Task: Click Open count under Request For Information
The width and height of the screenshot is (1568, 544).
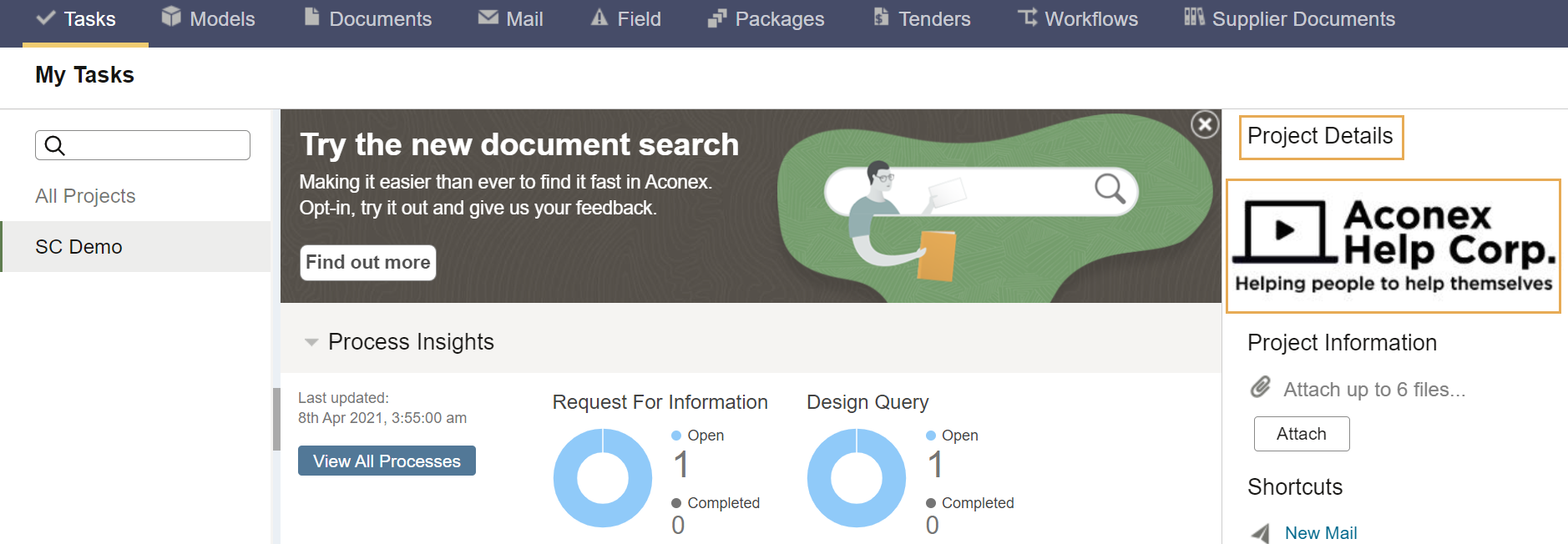Action: point(681,466)
